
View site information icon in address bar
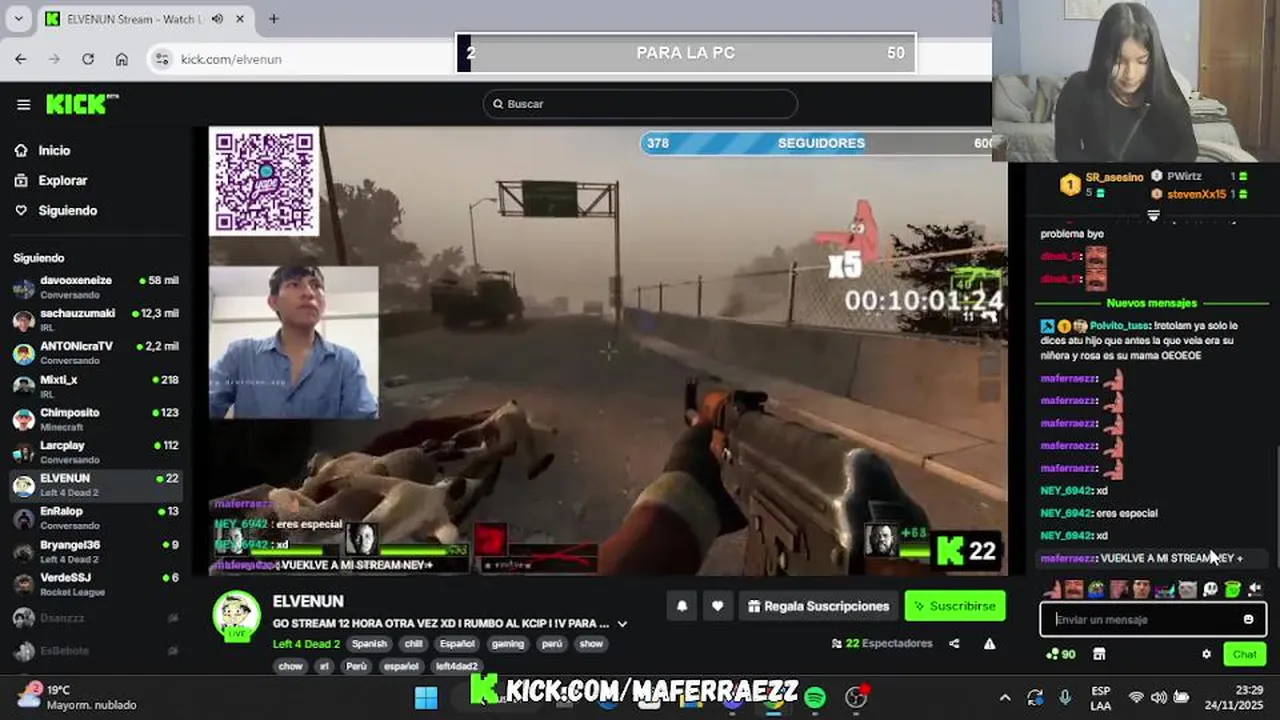pyautogui.click(x=164, y=59)
